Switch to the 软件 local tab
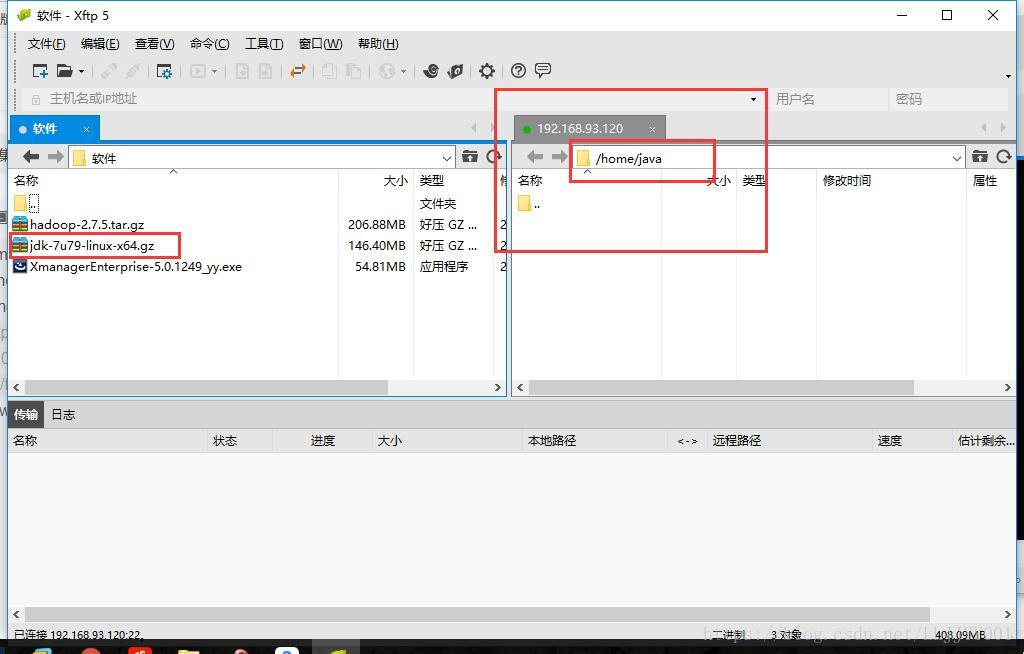The height and width of the screenshot is (654, 1024). click(46, 129)
